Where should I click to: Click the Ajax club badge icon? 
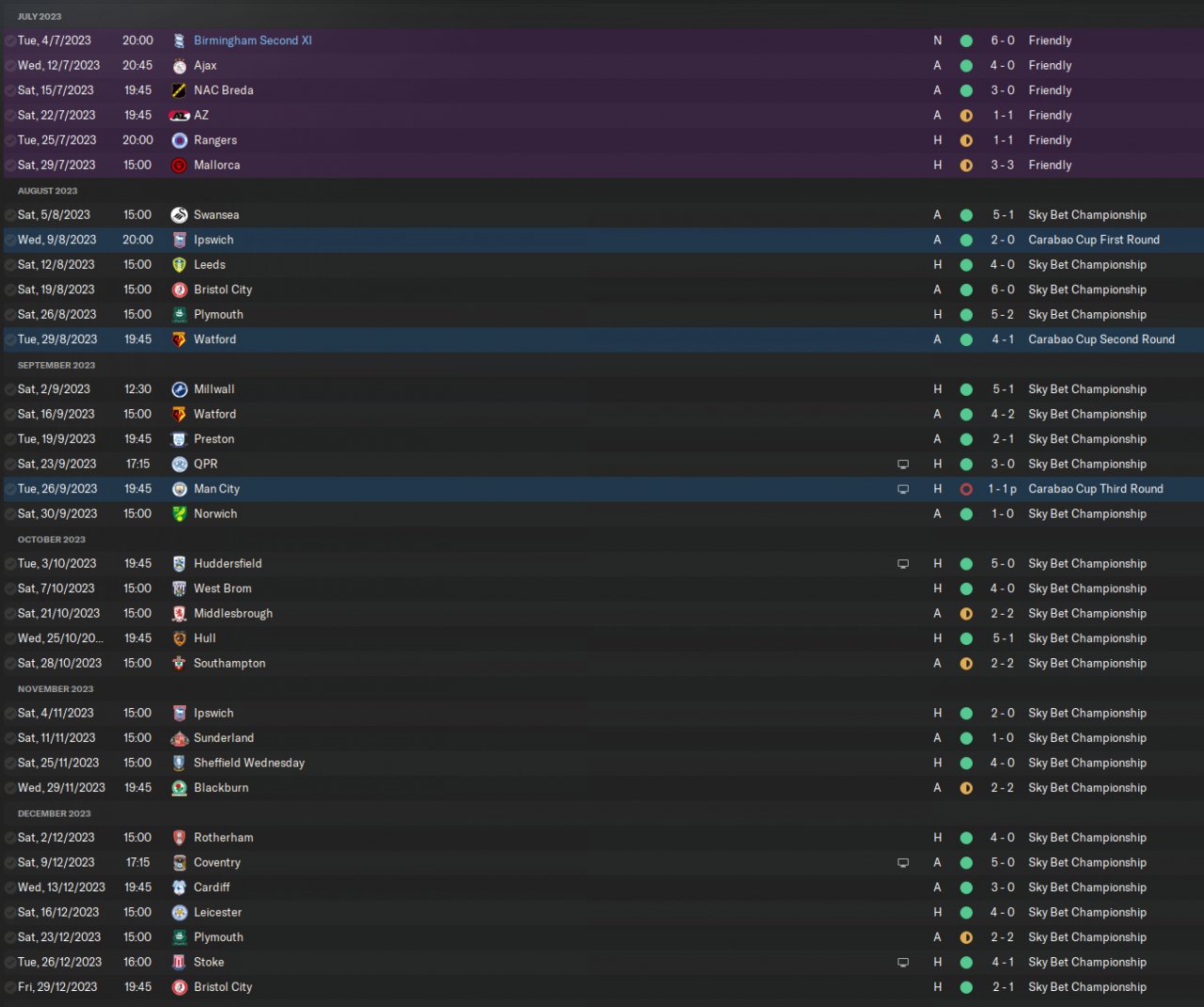click(x=179, y=66)
